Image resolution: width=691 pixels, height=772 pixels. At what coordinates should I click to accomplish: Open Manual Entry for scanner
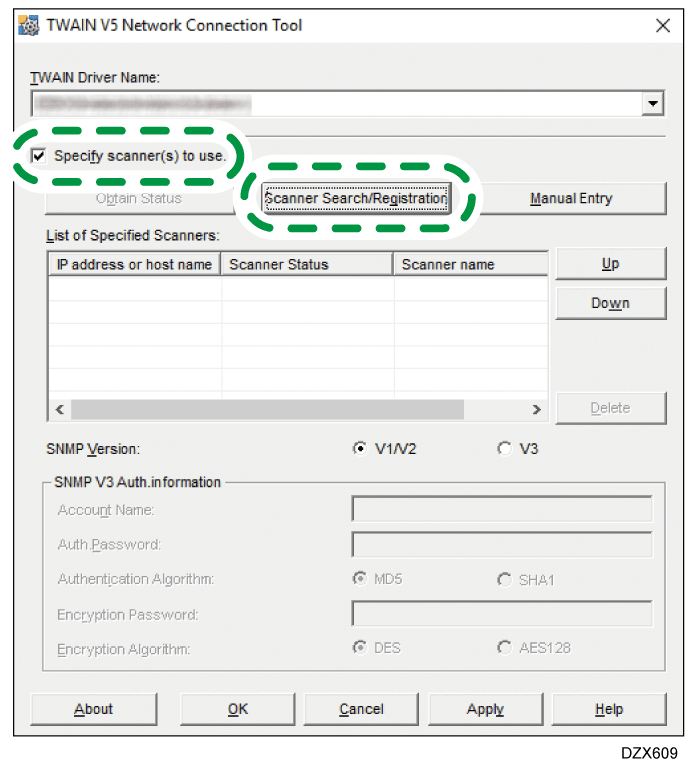coord(570,198)
